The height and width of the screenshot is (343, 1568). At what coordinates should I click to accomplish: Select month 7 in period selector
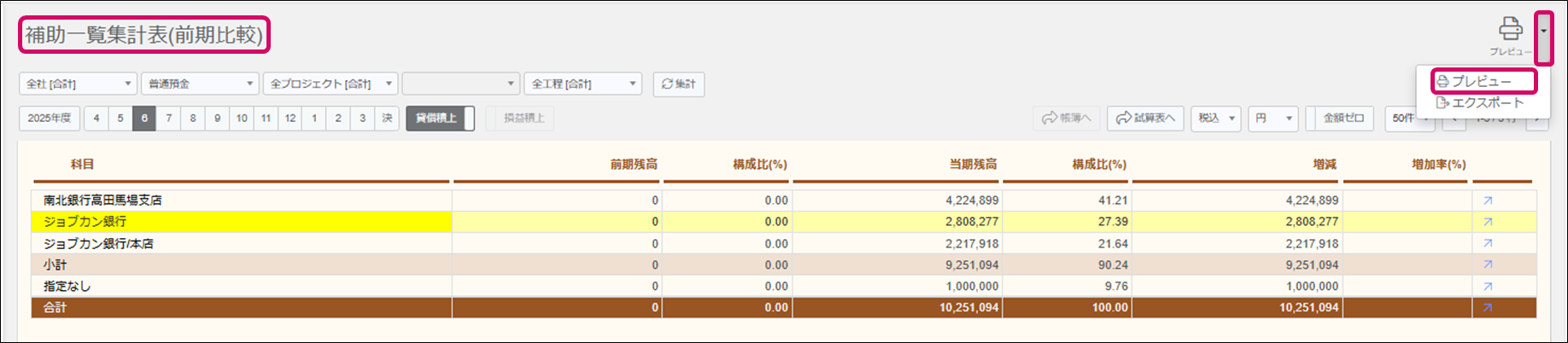coord(169,119)
